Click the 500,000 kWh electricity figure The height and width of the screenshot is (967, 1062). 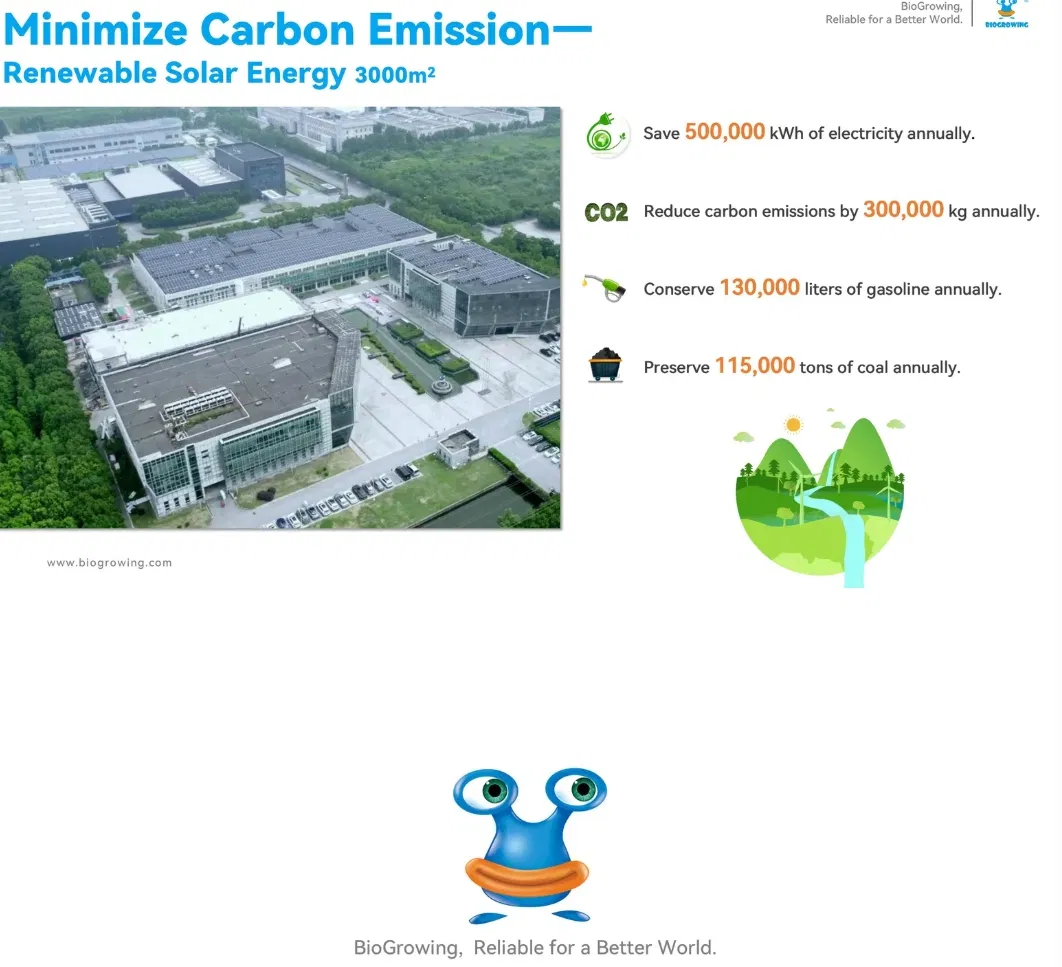(x=725, y=132)
